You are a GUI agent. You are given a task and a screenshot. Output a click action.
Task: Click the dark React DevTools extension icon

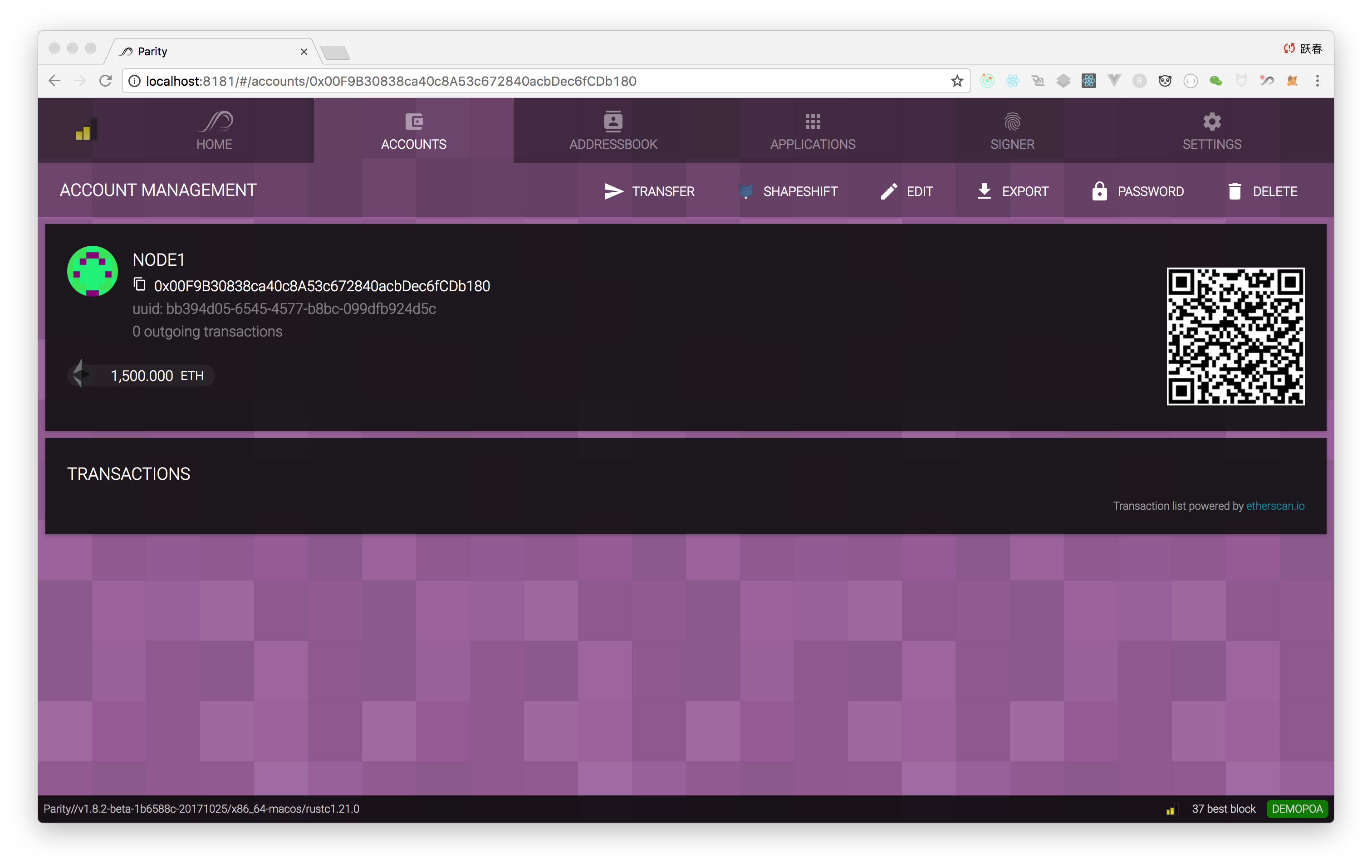[x=1088, y=81]
